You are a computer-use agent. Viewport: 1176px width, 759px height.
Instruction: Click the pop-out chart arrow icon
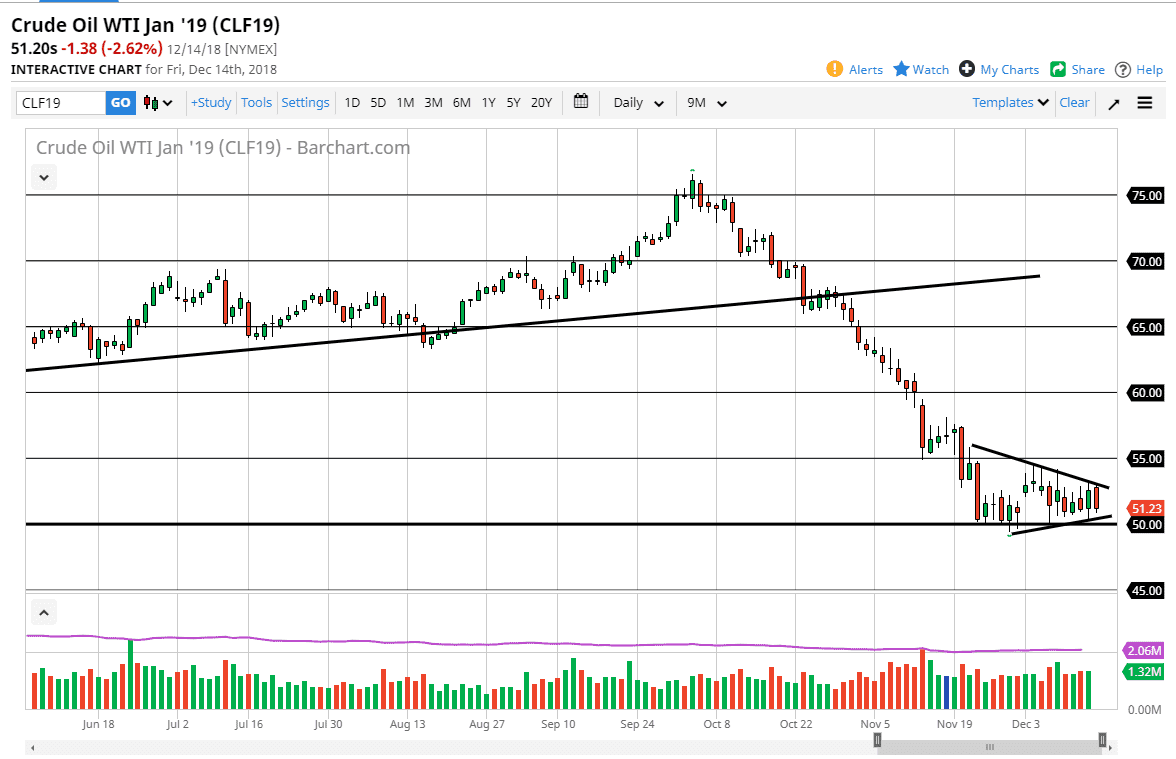point(1113,102)
